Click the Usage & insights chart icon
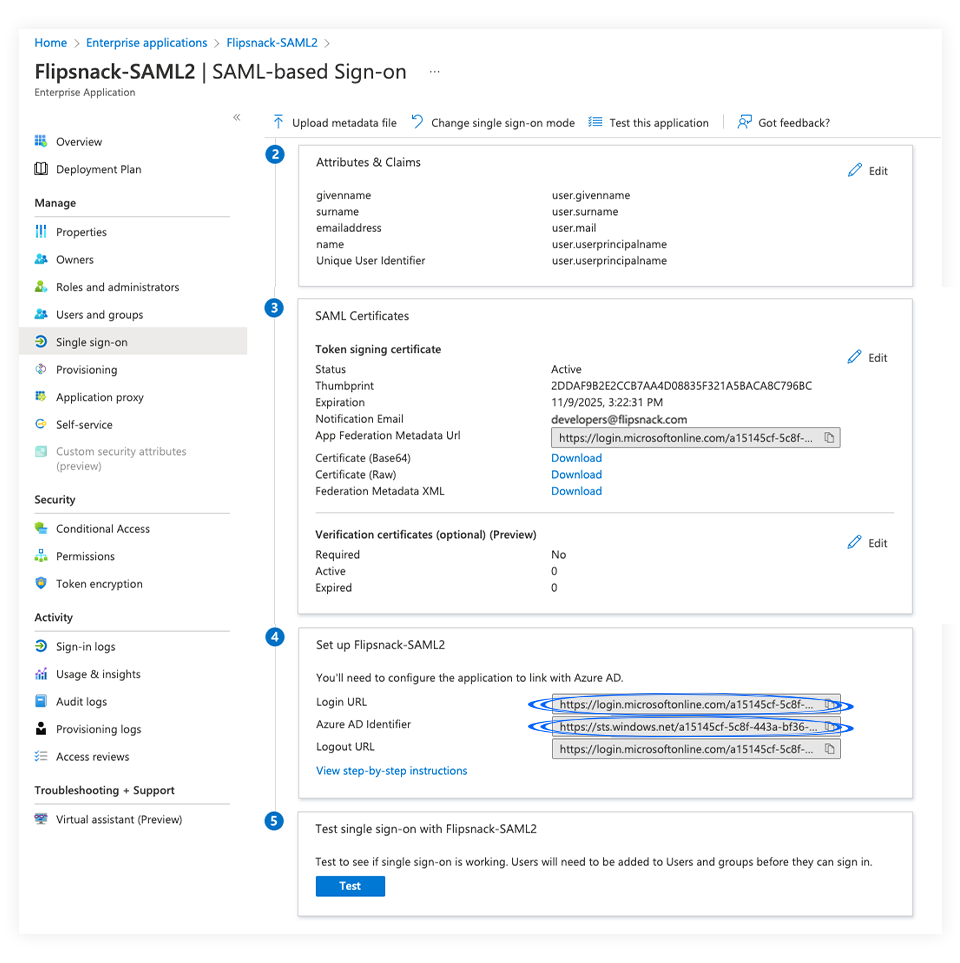 pyautogui.click(x=41, y=674)
